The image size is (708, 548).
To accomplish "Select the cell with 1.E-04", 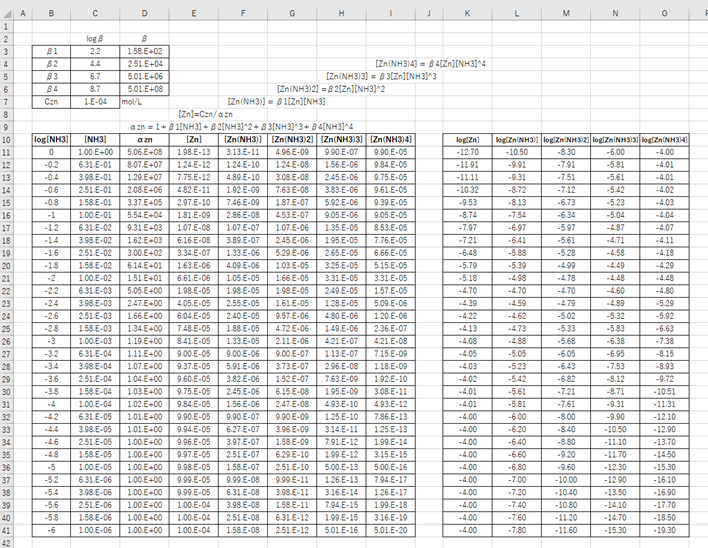I will [95, 102].
